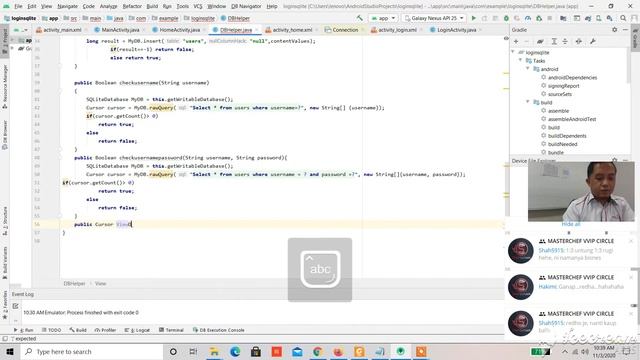Click the Make Project hammer icon
Screen dimensions: 640x360
tap(360, 18)
